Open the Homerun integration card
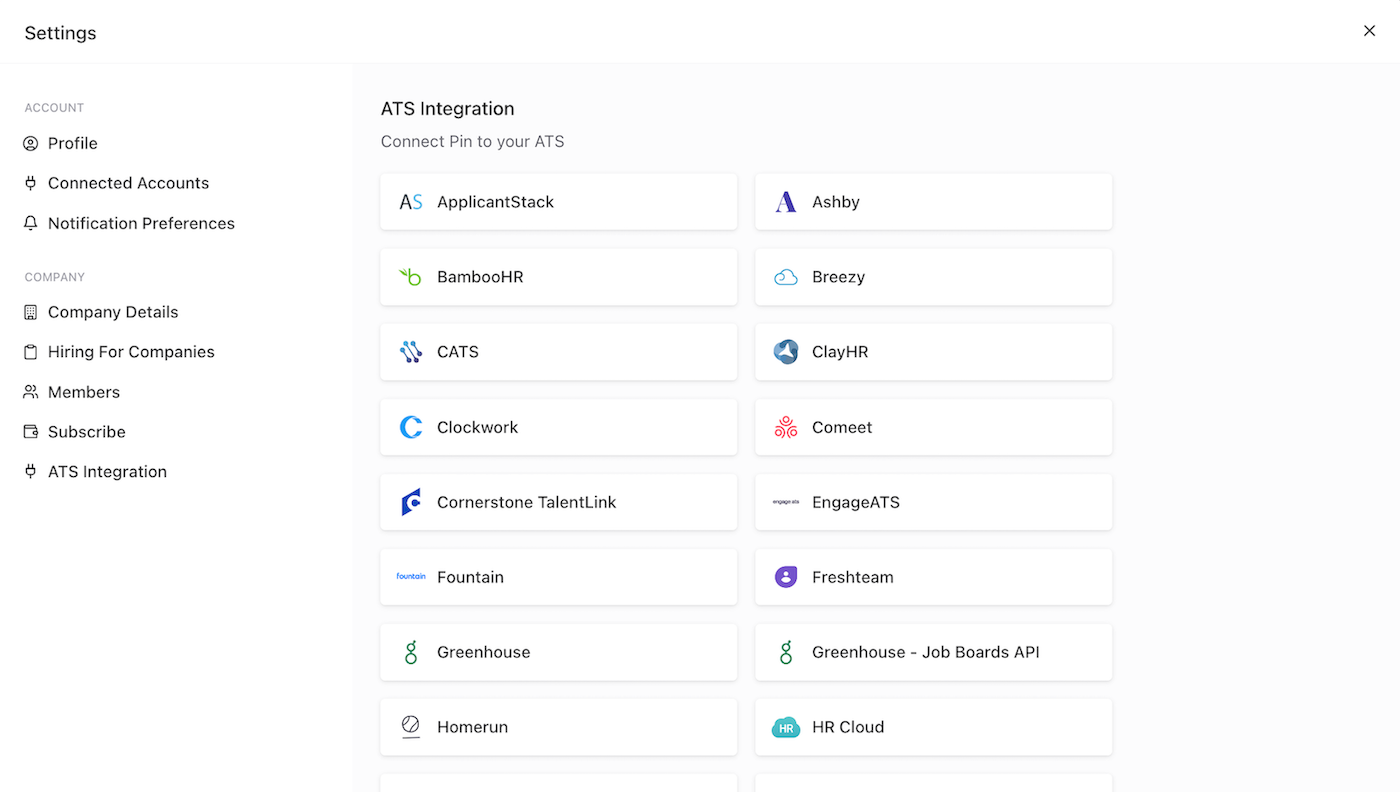 (559, 727)
